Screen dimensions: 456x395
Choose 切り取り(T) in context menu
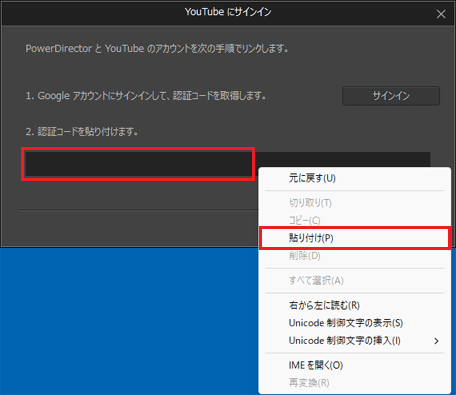355,203
